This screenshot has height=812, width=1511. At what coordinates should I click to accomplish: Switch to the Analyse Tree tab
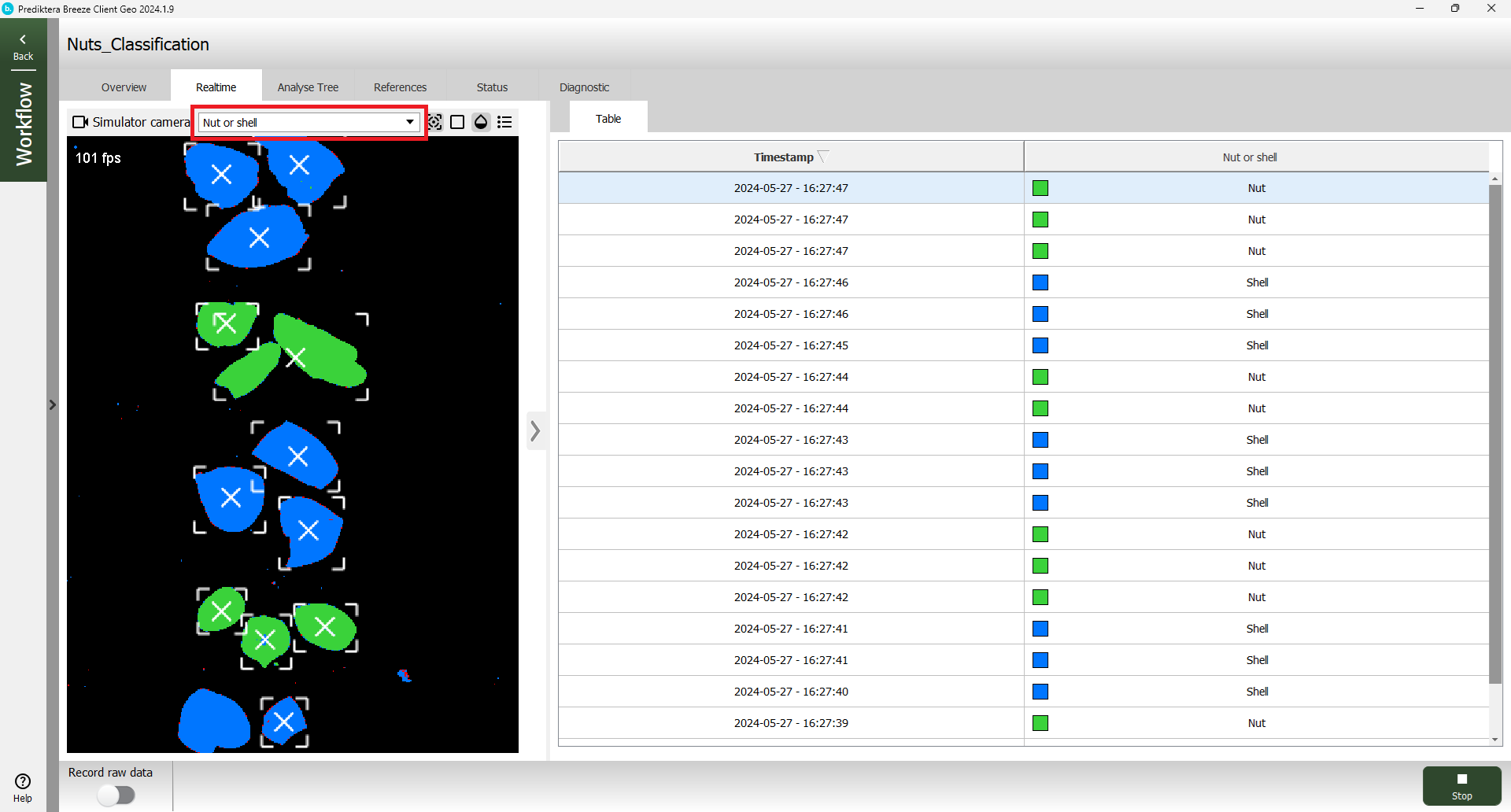(308, 87)
